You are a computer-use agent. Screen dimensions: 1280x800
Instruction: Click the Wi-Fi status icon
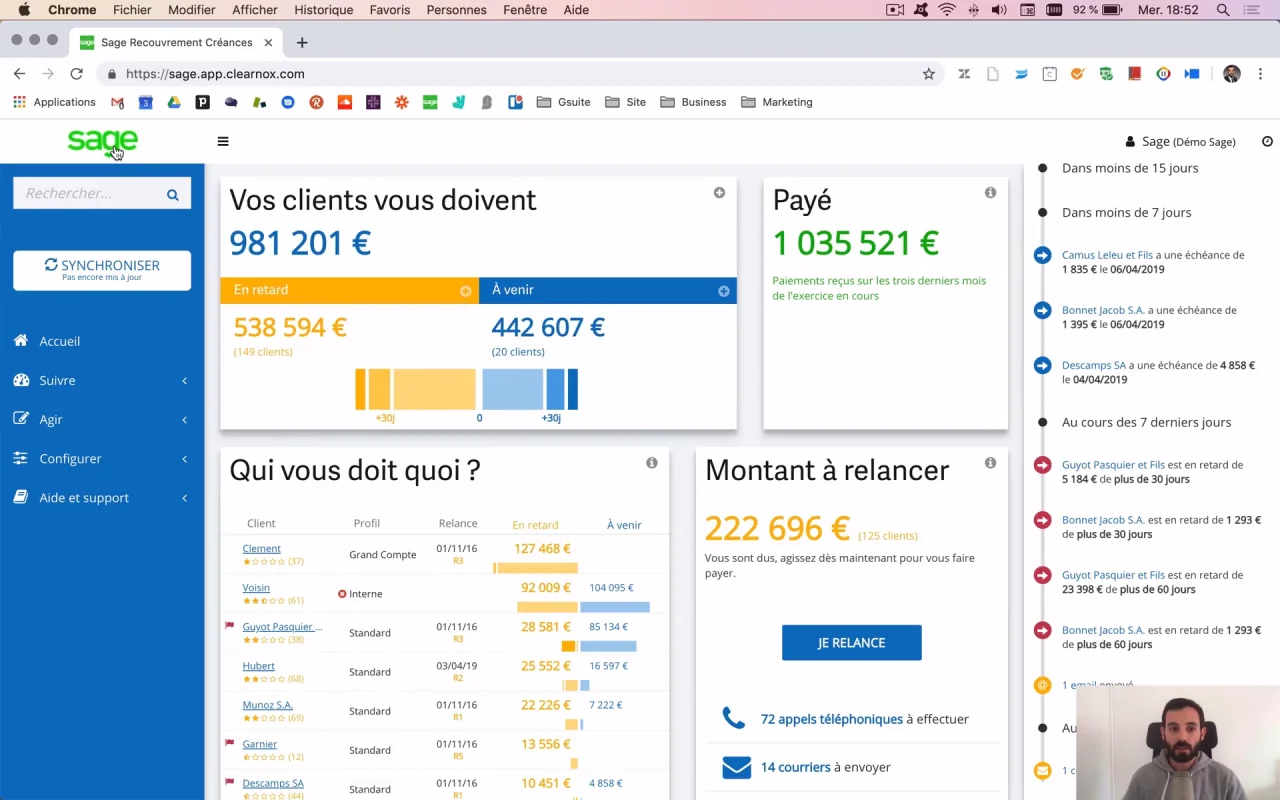tap(947, 10)
